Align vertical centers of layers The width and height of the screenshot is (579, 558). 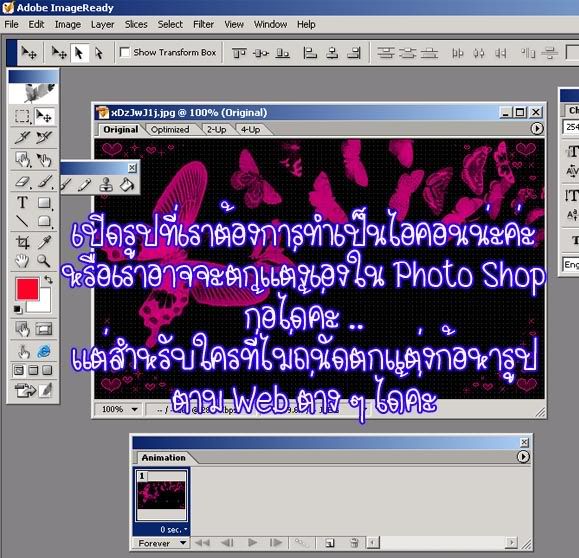(261, 53)
